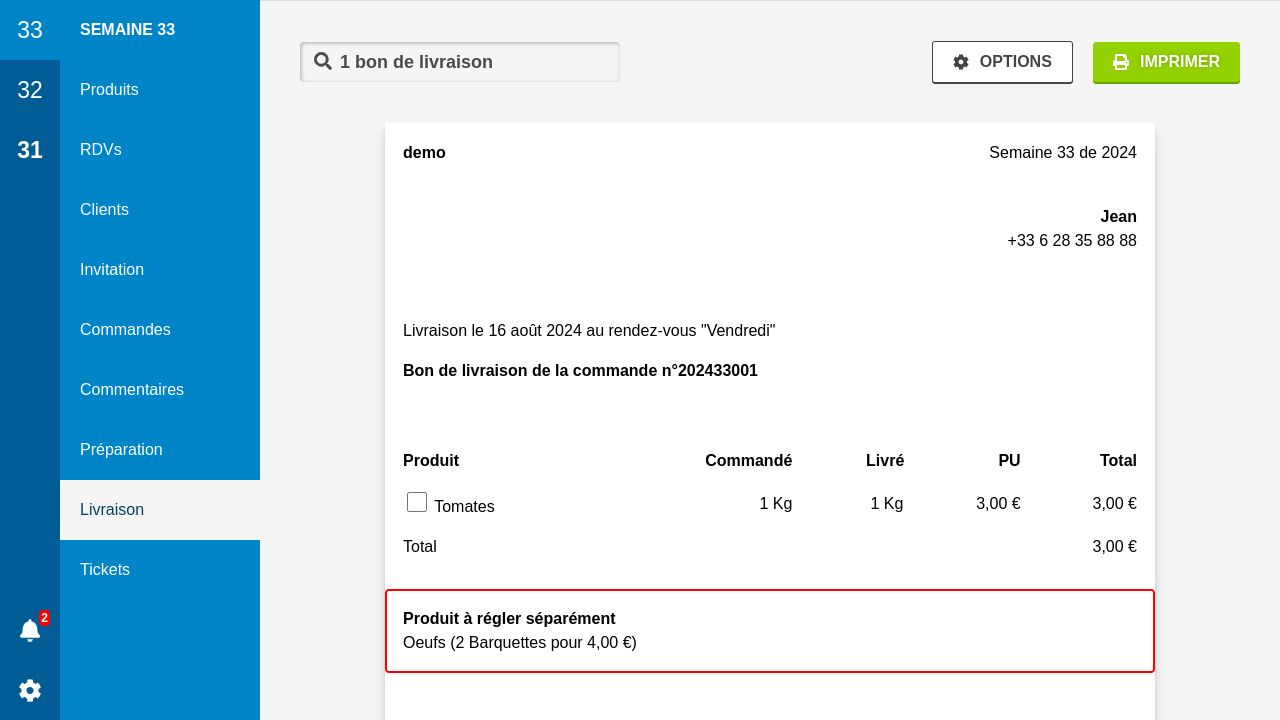Click the gear icon on Options
The image size is (1280, 720).
pyautogui.click(x=961, y=62)
